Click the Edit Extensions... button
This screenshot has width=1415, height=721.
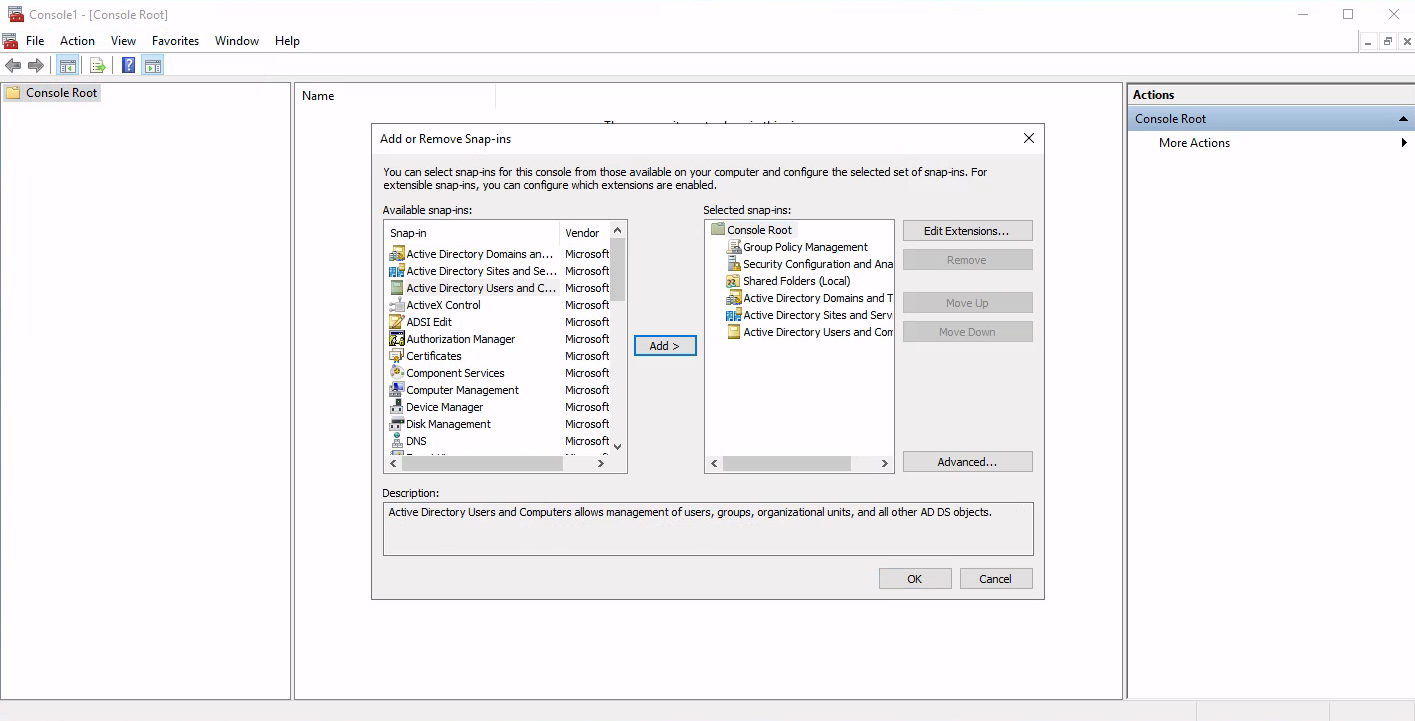[x=967, y=231]
